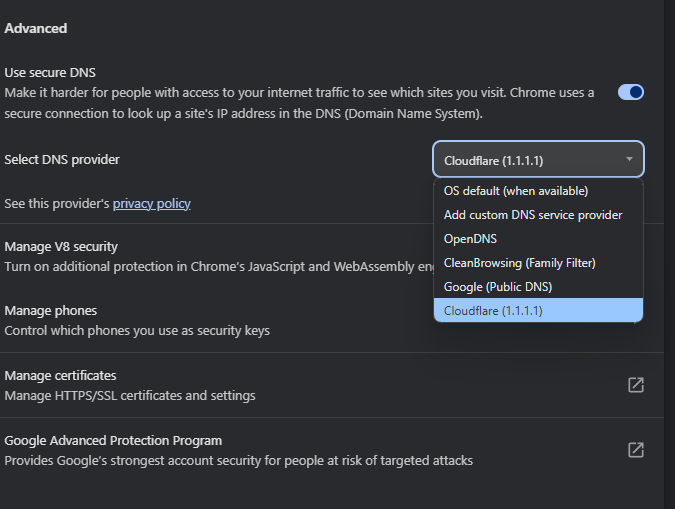Screen dimensions: 675x509
Task: Choose "Add custom DNS service provider" option
Action: 533,215
